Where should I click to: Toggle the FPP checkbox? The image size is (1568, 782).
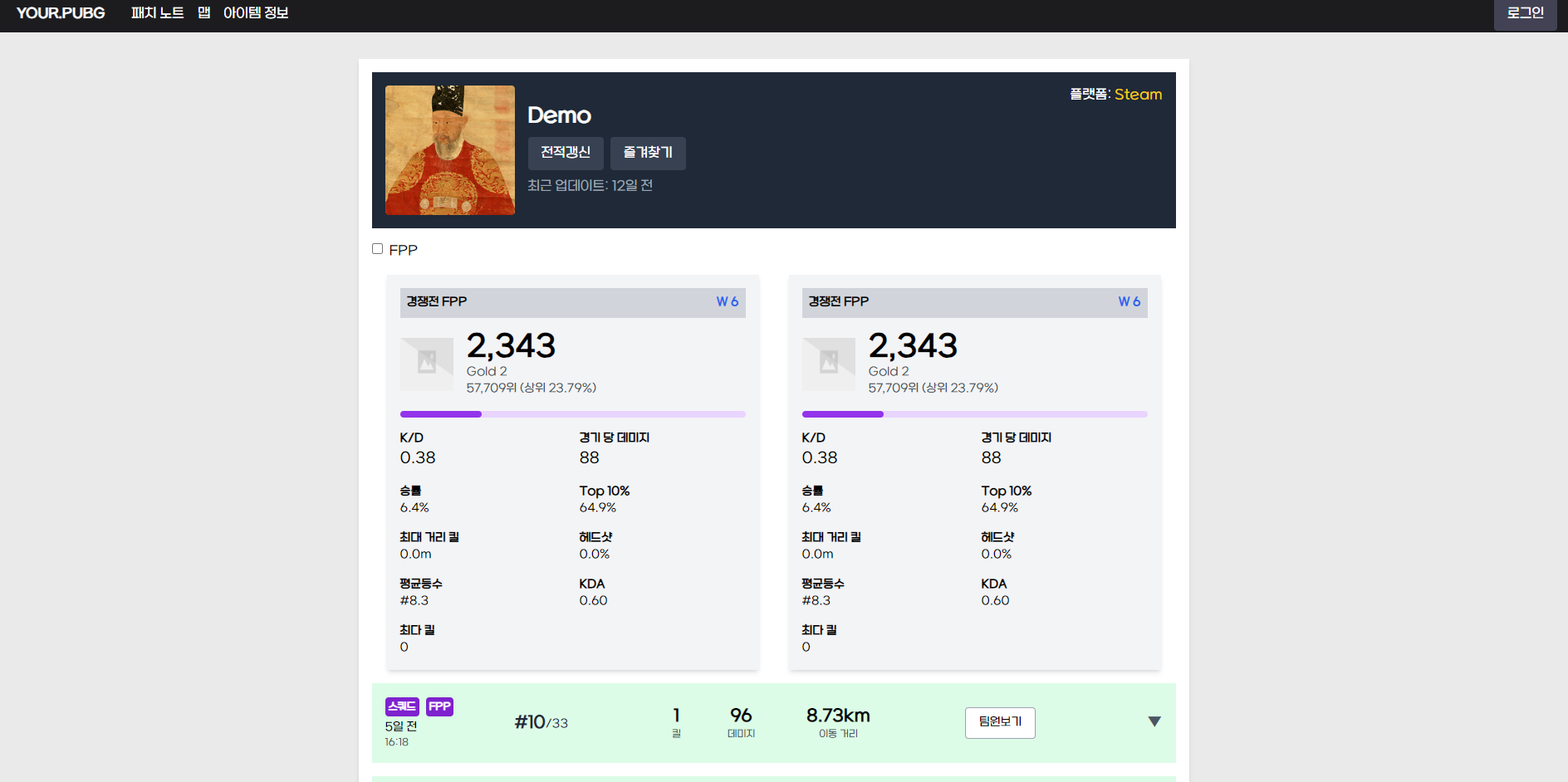click(x=378, y=249)
